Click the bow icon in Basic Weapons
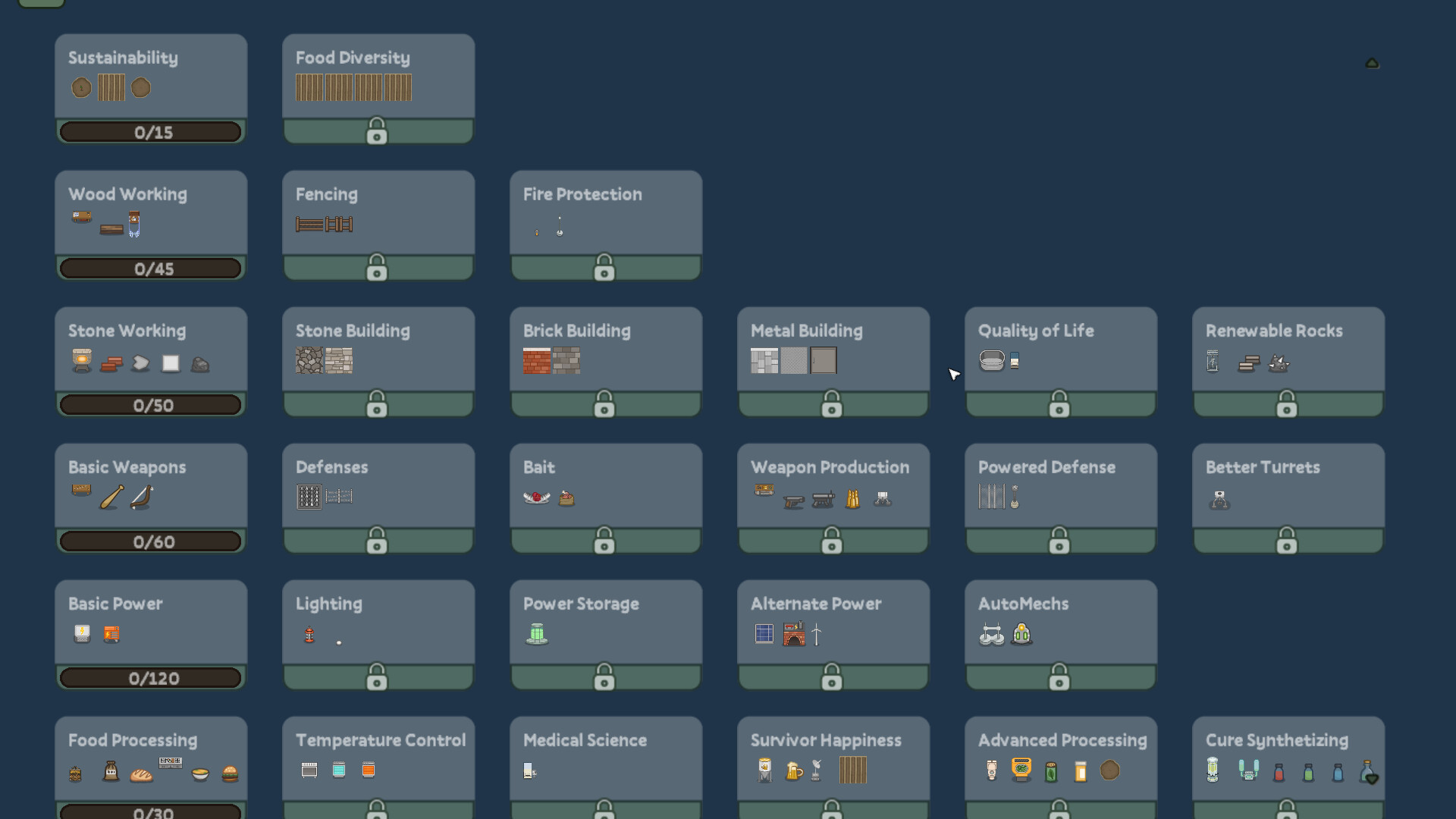This screenshot has height=819, width=1456. click(x=142, y=497)
